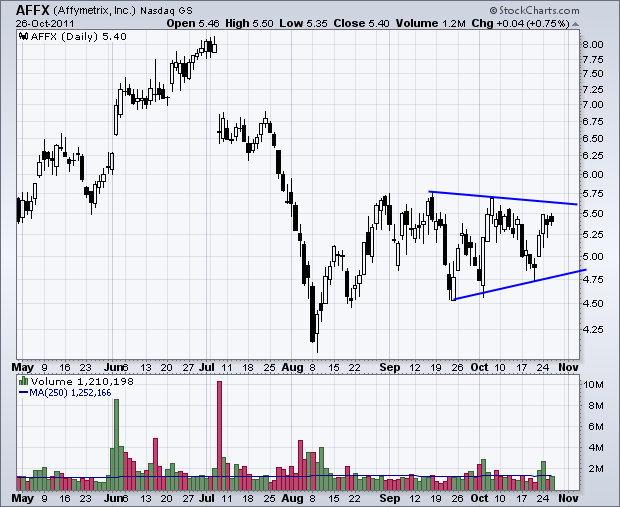Open the StockCharts.com copyright link
The width and height of the screenshot is (620, 507).
coord(534,10)
